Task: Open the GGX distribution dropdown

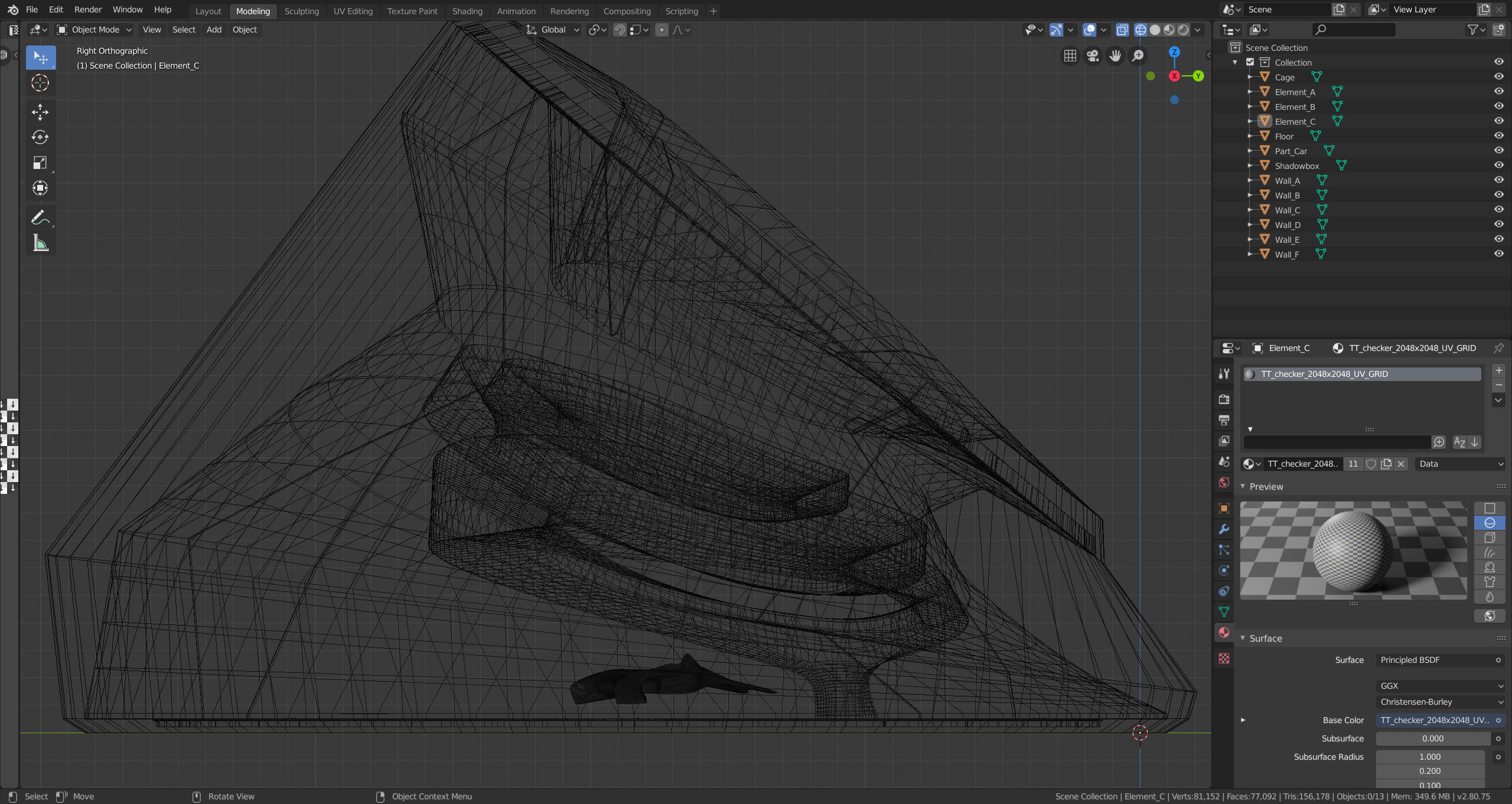Action: pos(1439,686)
